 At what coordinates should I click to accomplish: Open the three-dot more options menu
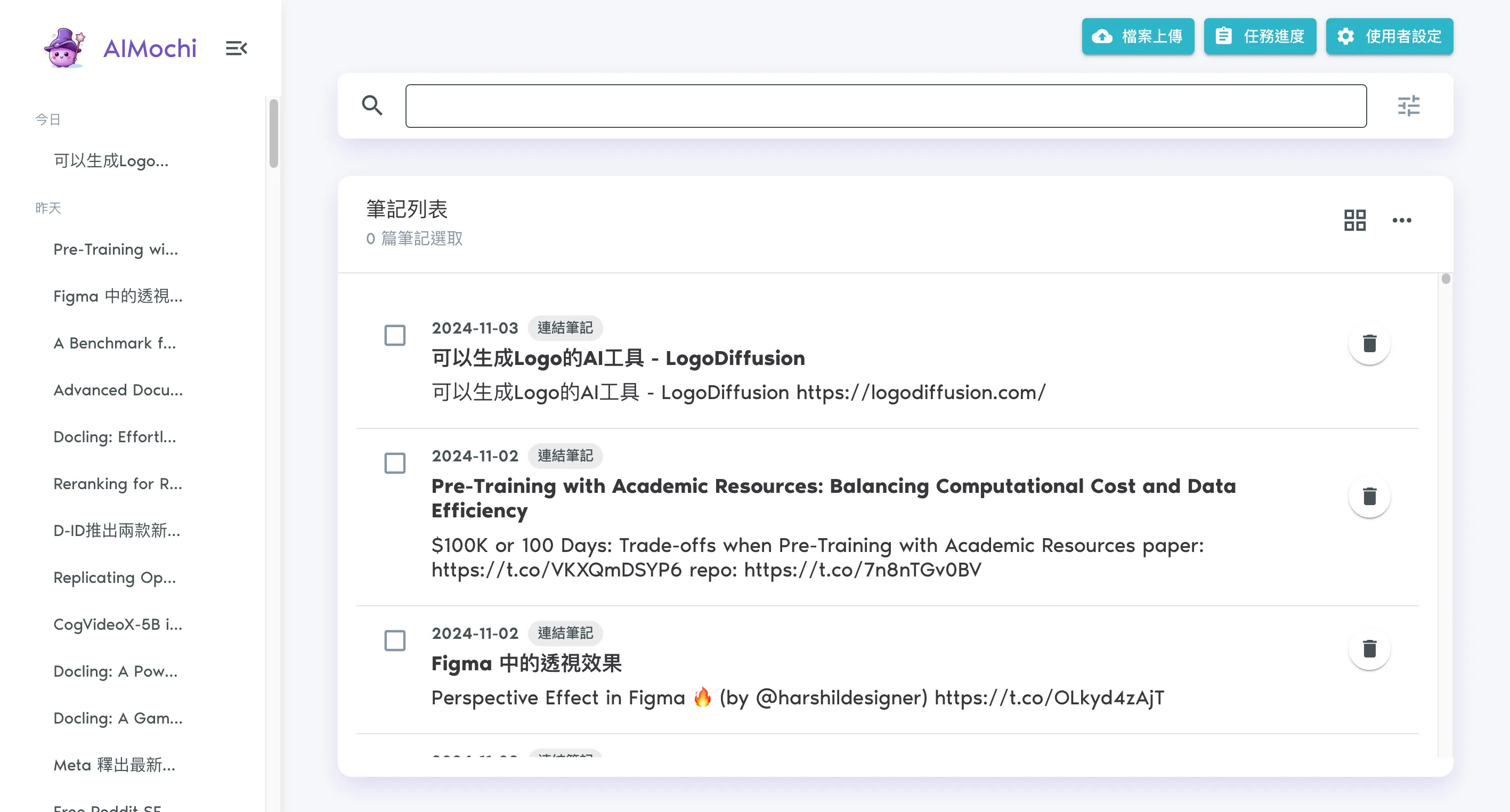point(1401,221)
